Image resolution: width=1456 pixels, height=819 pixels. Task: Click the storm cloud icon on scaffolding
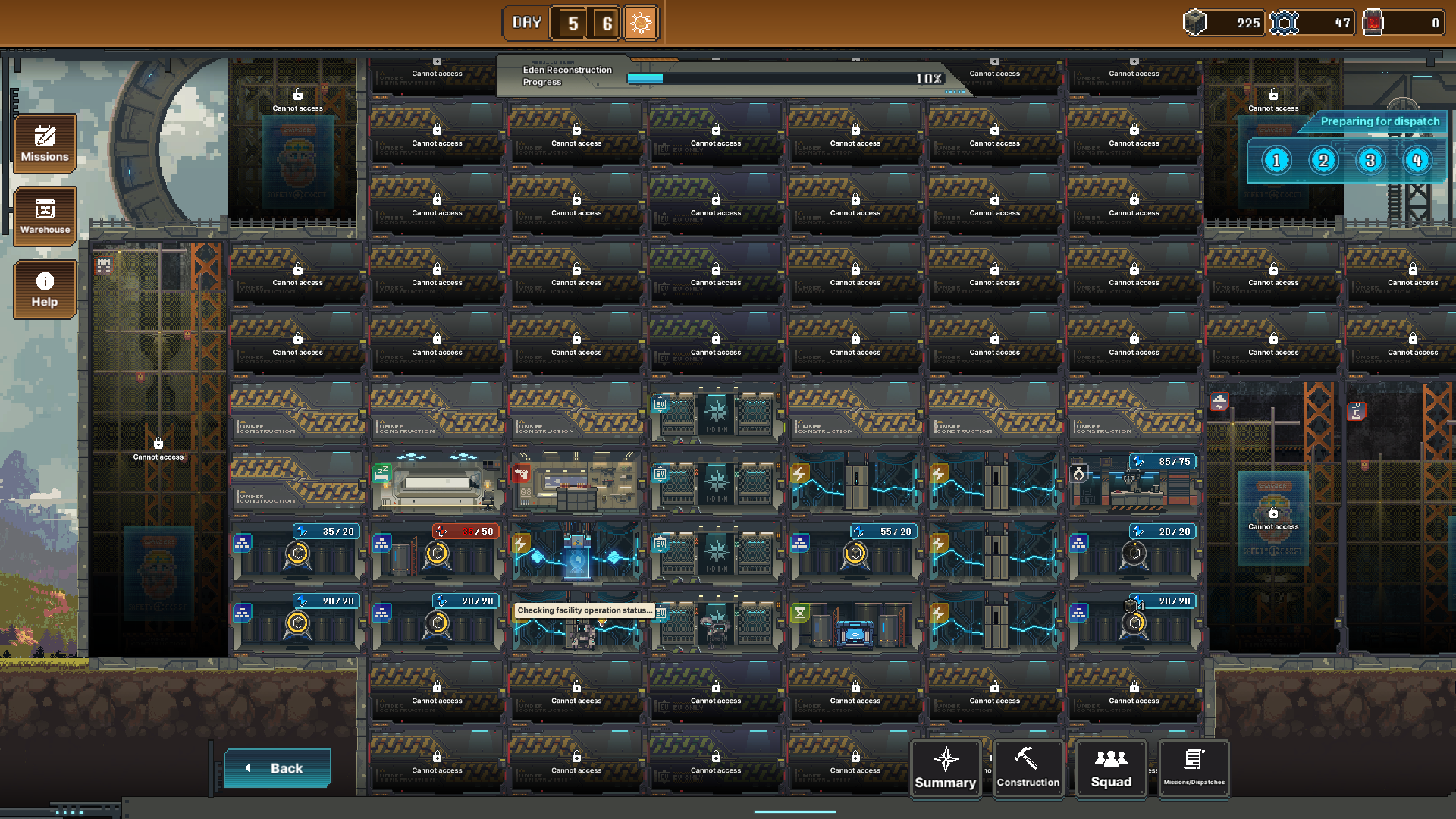[1219, 403]
